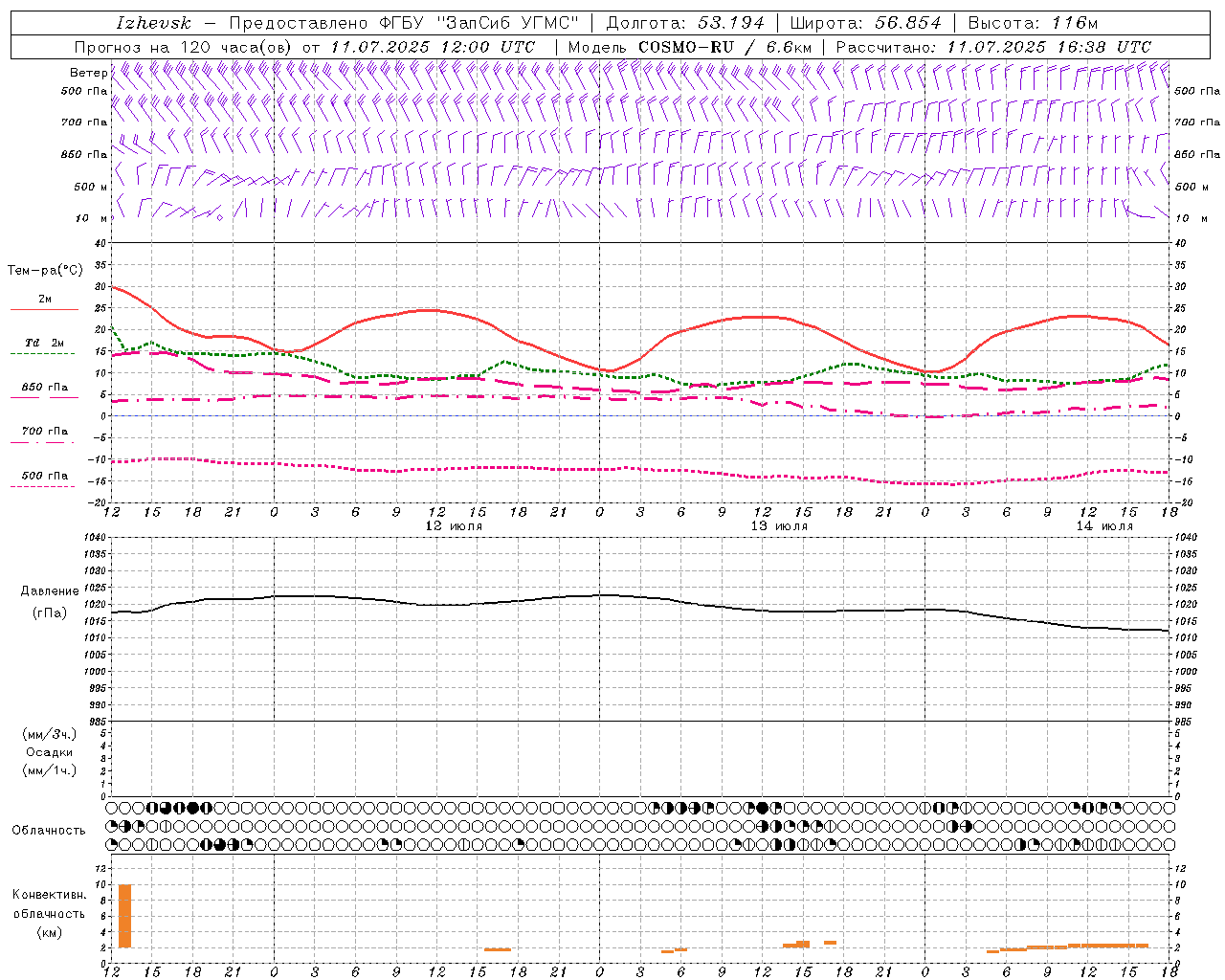Click the "Облачность" cloud rows label
Image resolution: width=1225 pixels, height=980 pixels.
pyautogui.click(x=49, y=831)
